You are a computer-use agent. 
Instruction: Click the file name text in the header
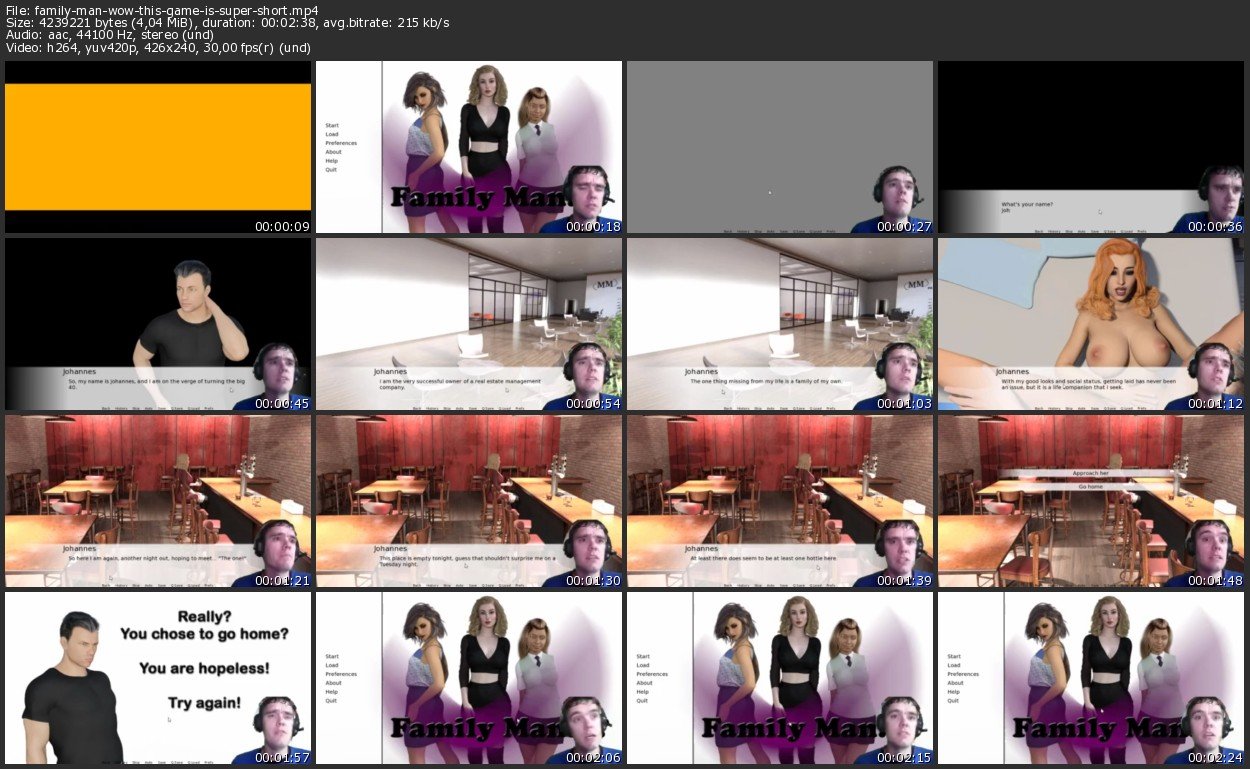[x=162, y=10]
